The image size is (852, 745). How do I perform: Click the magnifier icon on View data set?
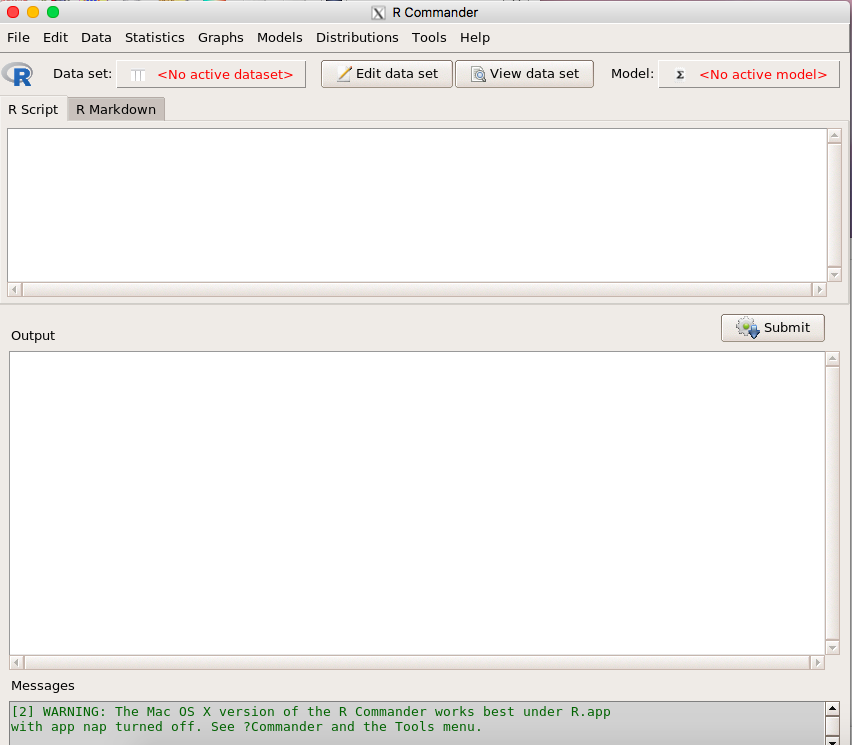point(478,74)
